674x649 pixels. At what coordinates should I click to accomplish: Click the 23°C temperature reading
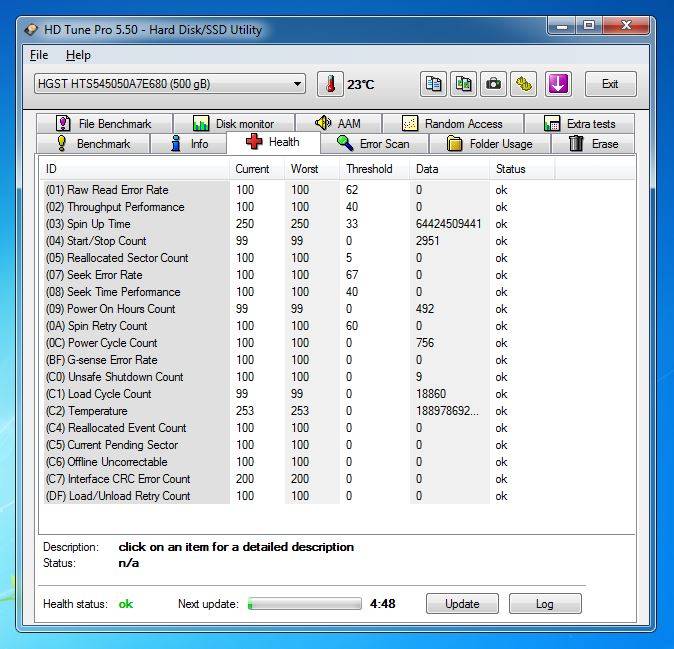click(x=360, y=85)
